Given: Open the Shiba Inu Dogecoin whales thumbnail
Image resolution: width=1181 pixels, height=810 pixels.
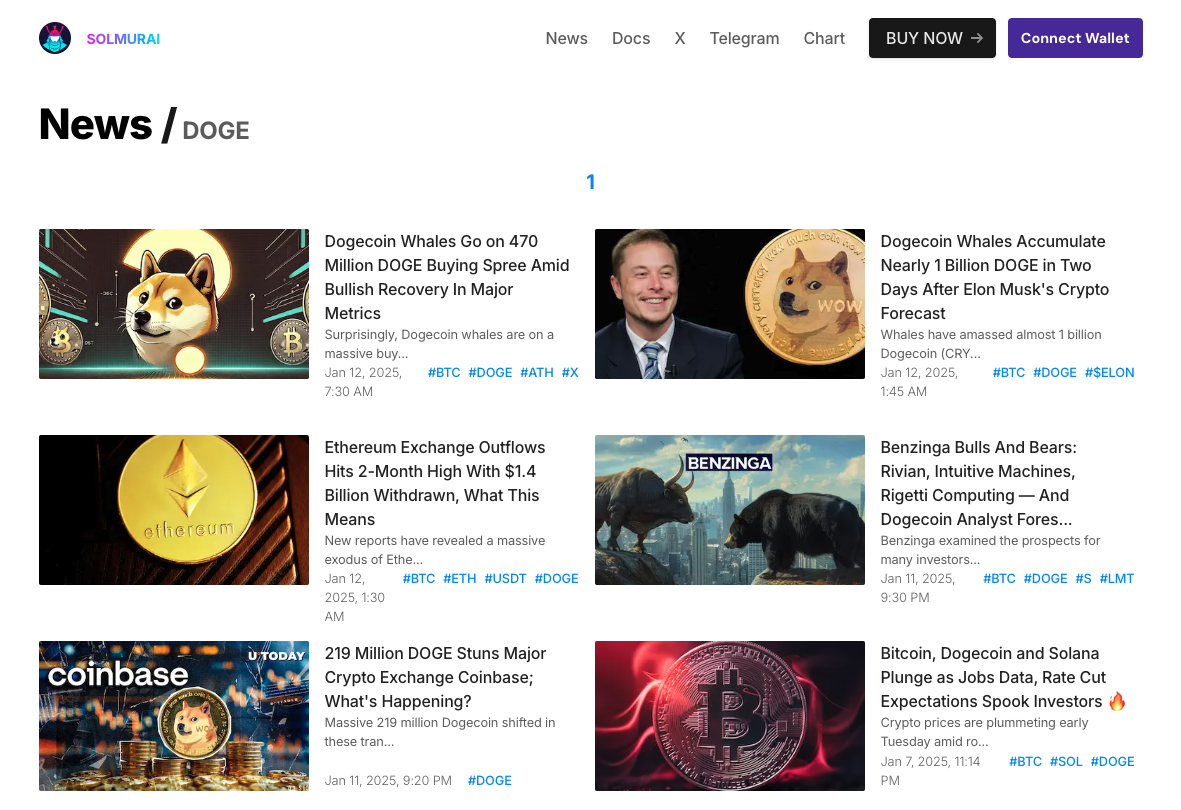Looking at the screenshot, I should (174, 304).
